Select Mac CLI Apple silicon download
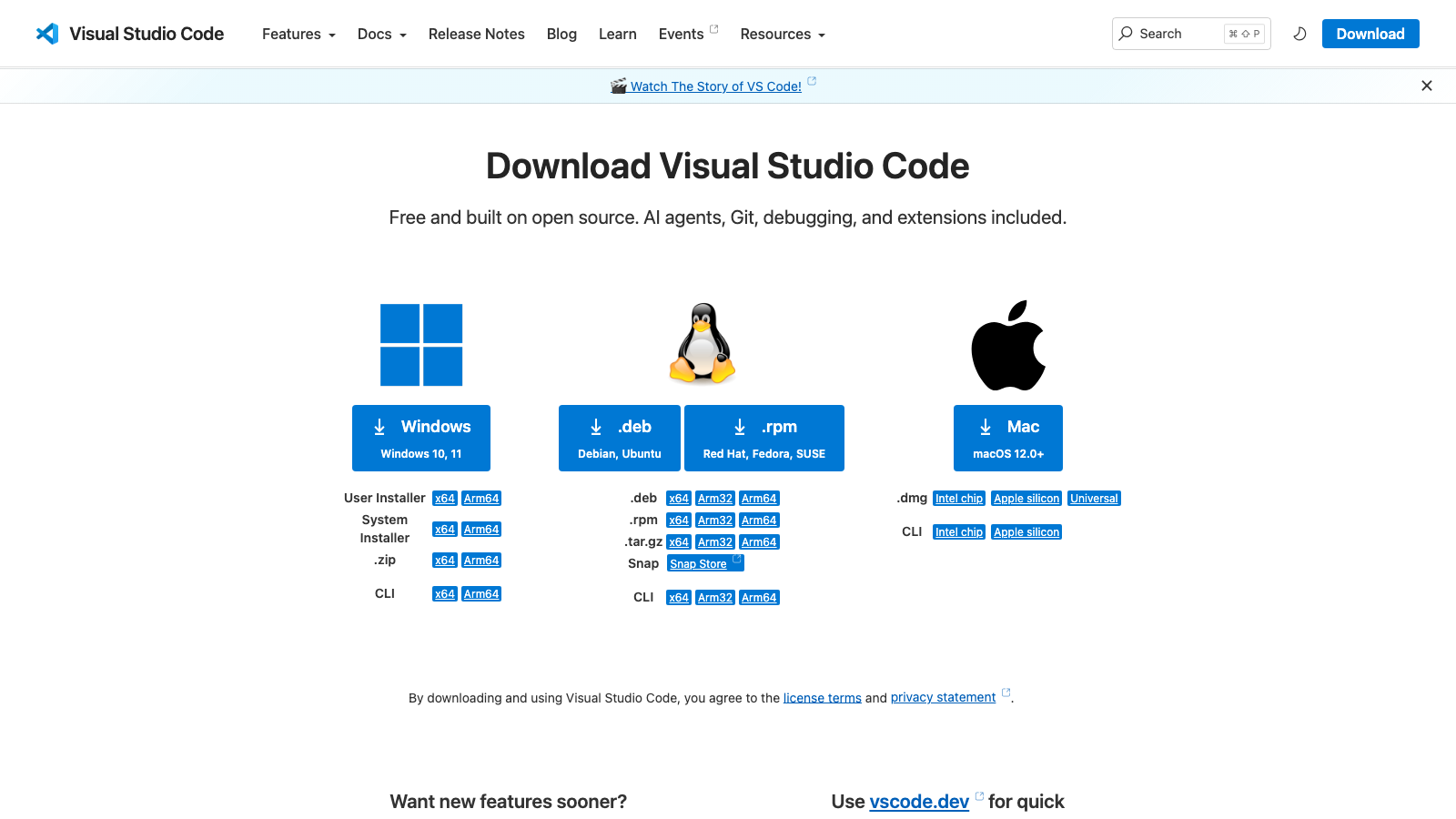The width and height of the screenshot is (1456, 819). click(1026, 532)
